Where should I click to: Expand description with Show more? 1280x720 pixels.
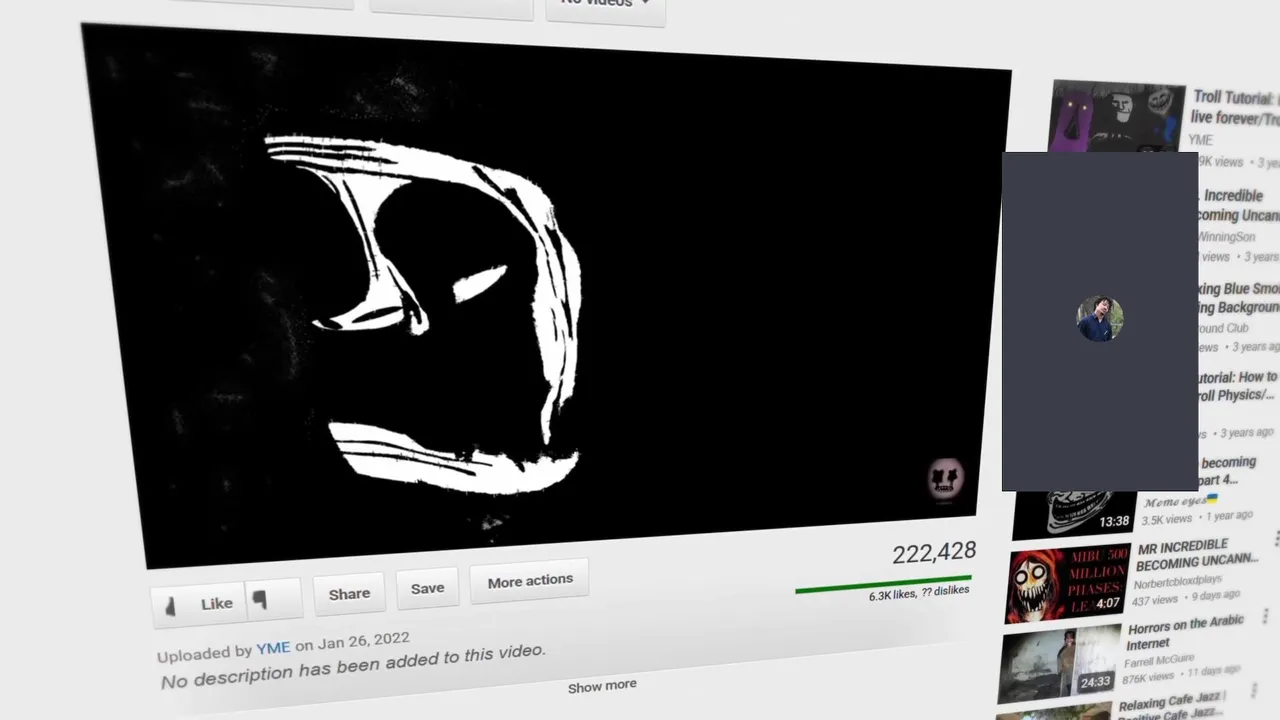[602, 686]
